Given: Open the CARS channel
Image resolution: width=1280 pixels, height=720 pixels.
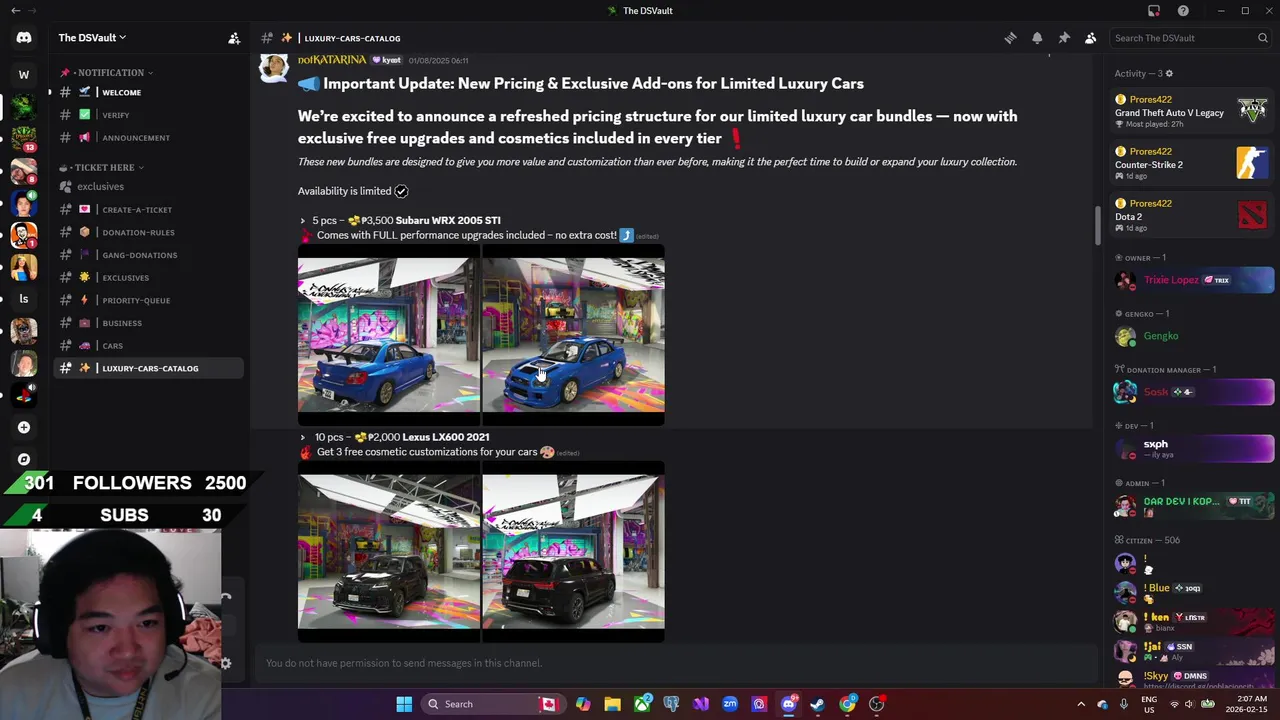Looking at the screenshot, I should click(147, 346).
